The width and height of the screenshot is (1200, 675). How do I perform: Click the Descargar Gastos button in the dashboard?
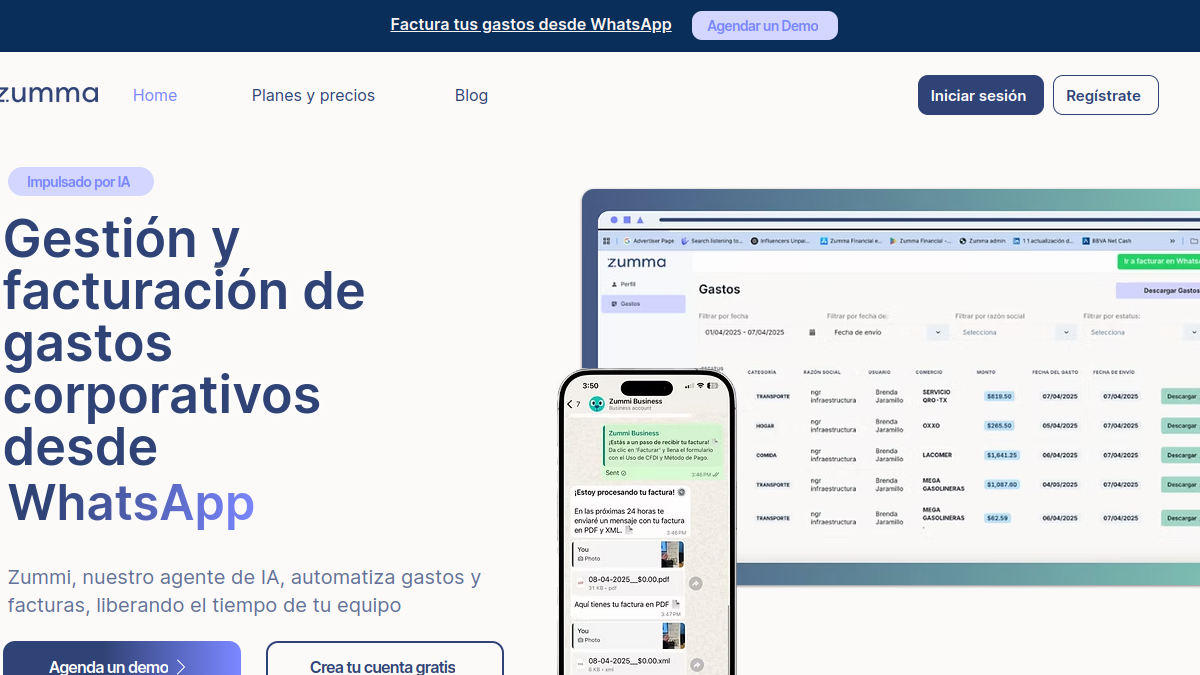coord(1158,291)
